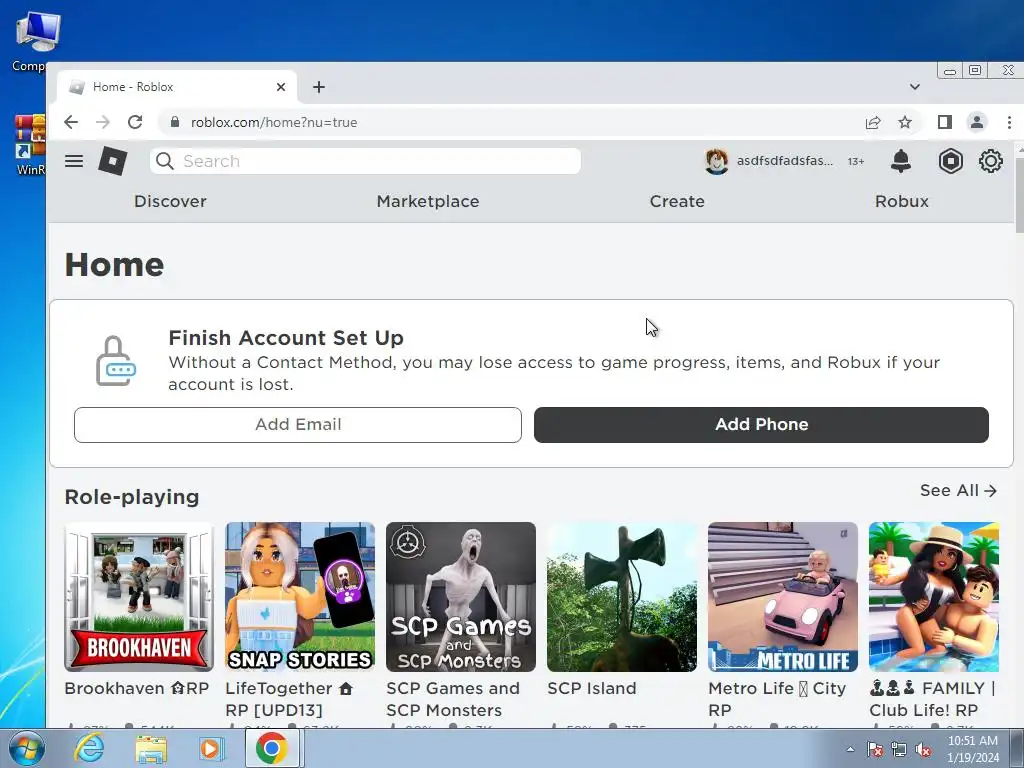Screen dimensions: 1024x768
Task: Open the Brookhaven RP game thumbnail
Action: 138,596
